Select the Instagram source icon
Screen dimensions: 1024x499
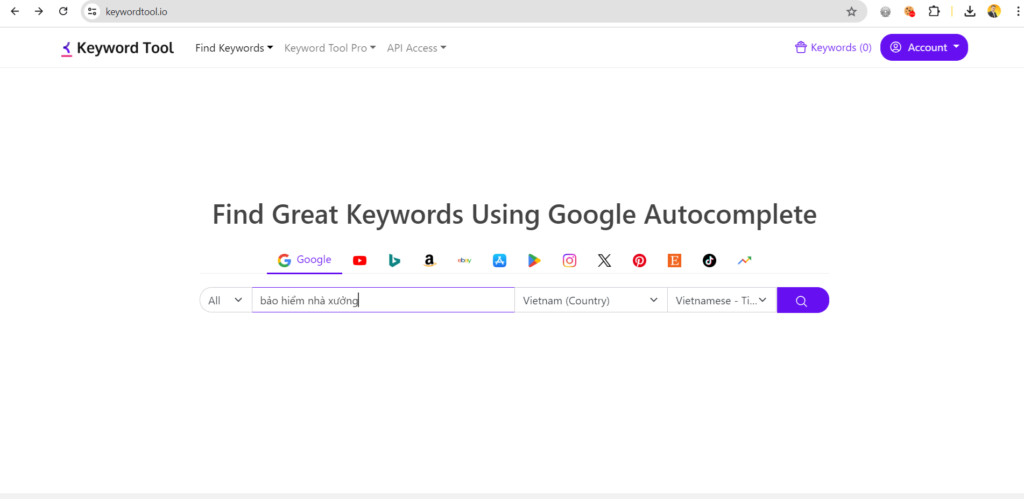coord(569,261)
